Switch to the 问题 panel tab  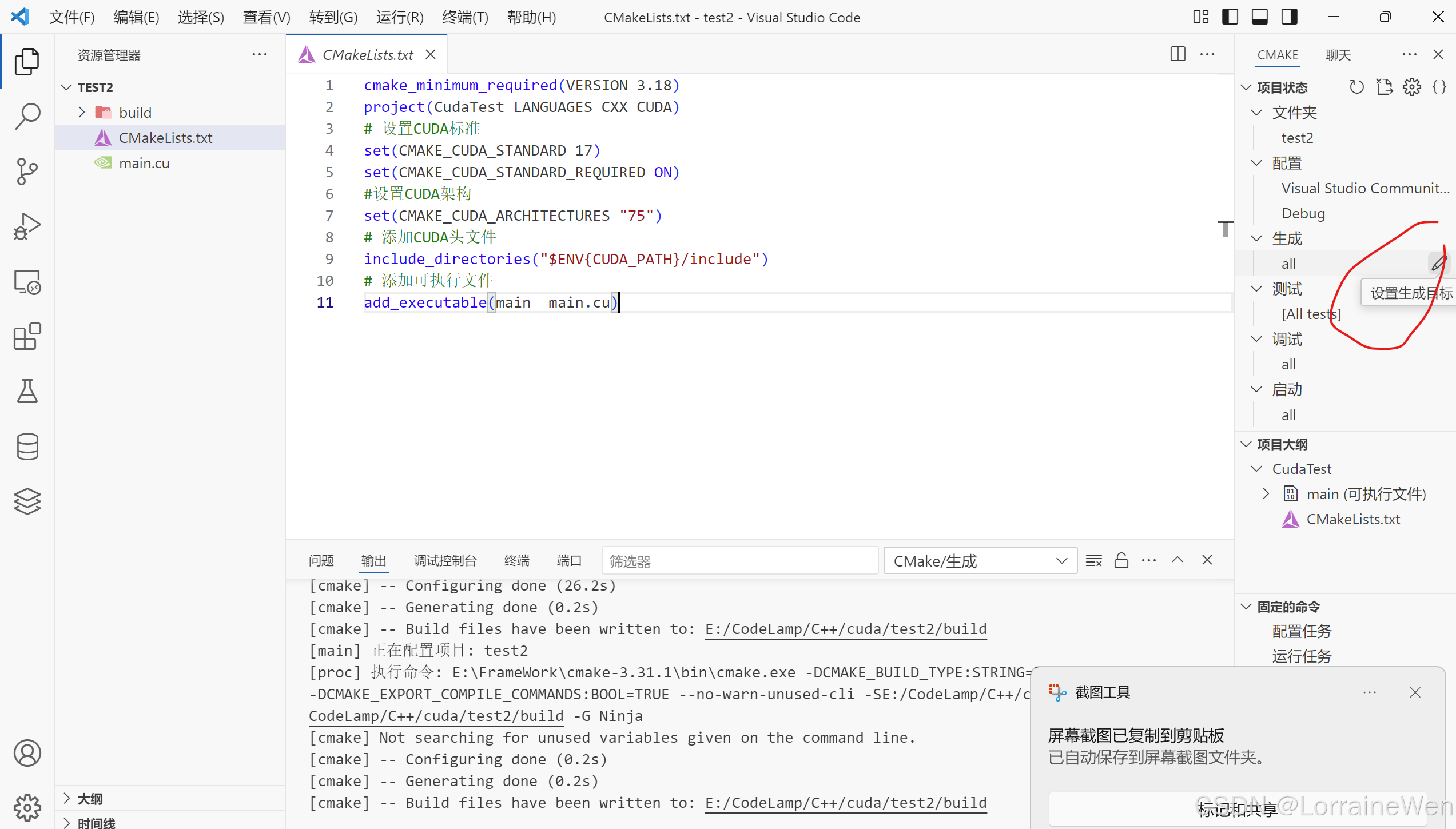(x=321, y=561)
